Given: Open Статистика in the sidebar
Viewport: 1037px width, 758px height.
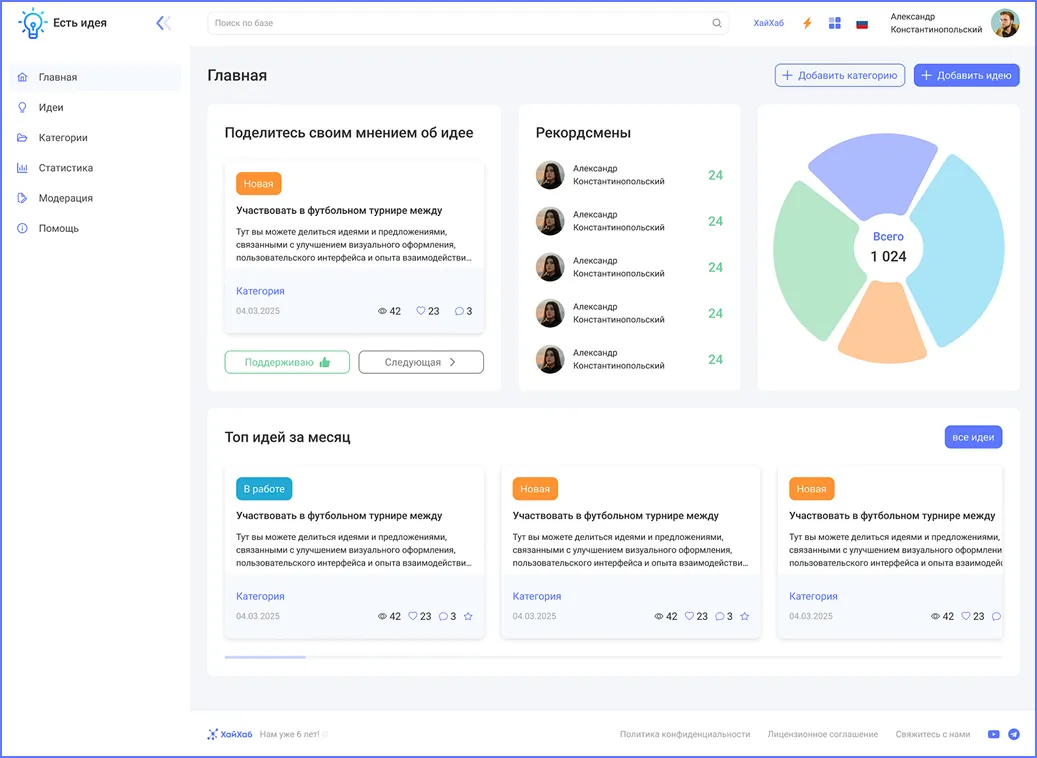Looking at the screenshot, I should click(66, 168).
